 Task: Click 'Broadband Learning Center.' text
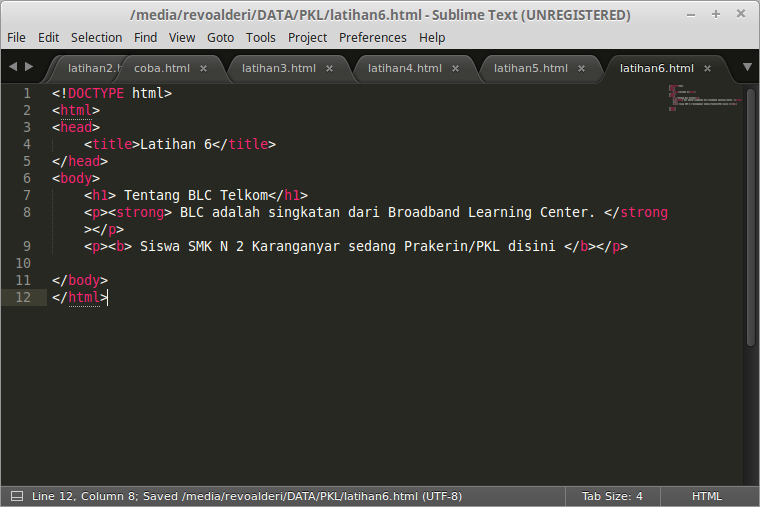491,212
